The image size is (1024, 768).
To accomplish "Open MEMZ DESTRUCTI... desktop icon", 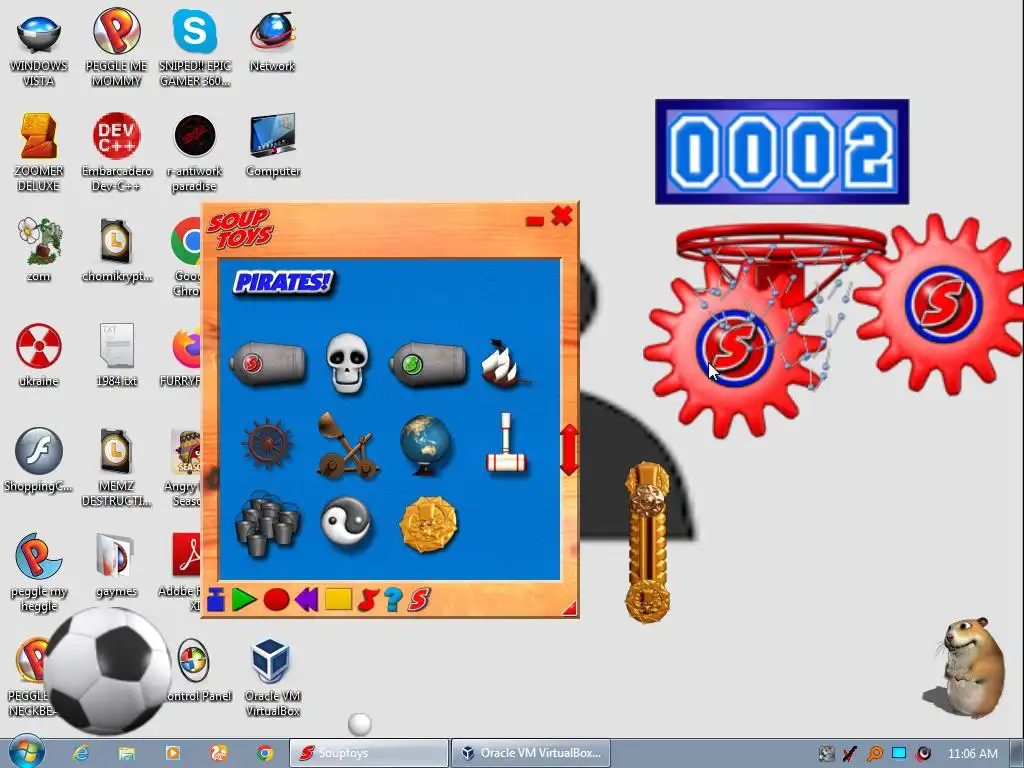I will pyautogui.click(x=116, y=468).
